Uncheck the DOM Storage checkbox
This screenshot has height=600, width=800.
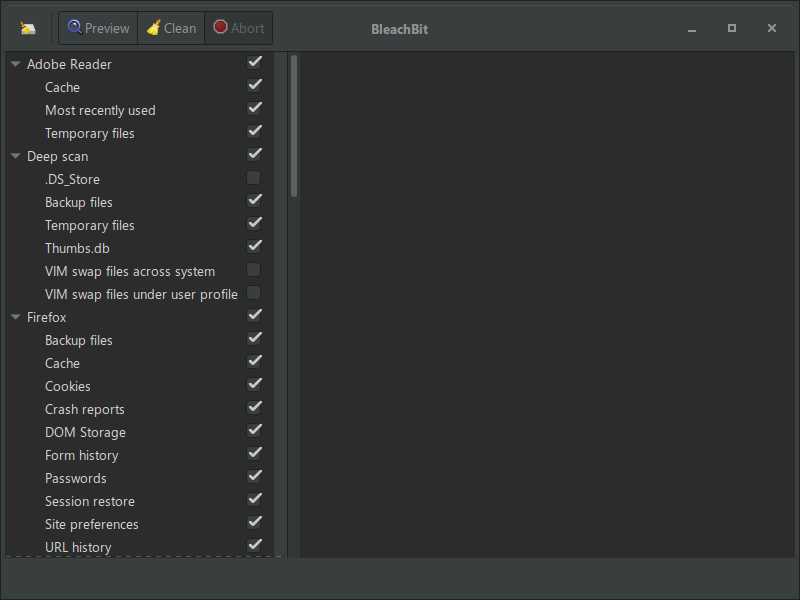[x=254, y=431]
